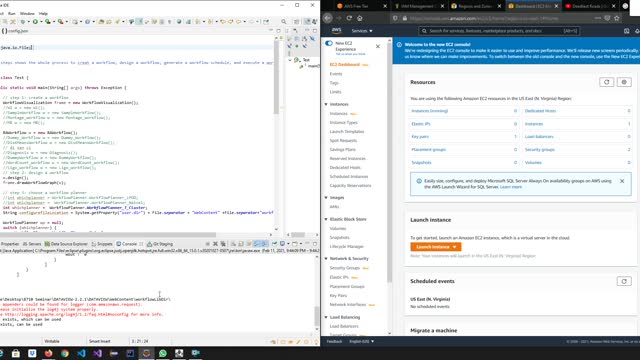The width and height of the screenshot is (640, 360).
Task: Click the Remove All Terminated Launches console icon
Action: click(x=223, y=244)
